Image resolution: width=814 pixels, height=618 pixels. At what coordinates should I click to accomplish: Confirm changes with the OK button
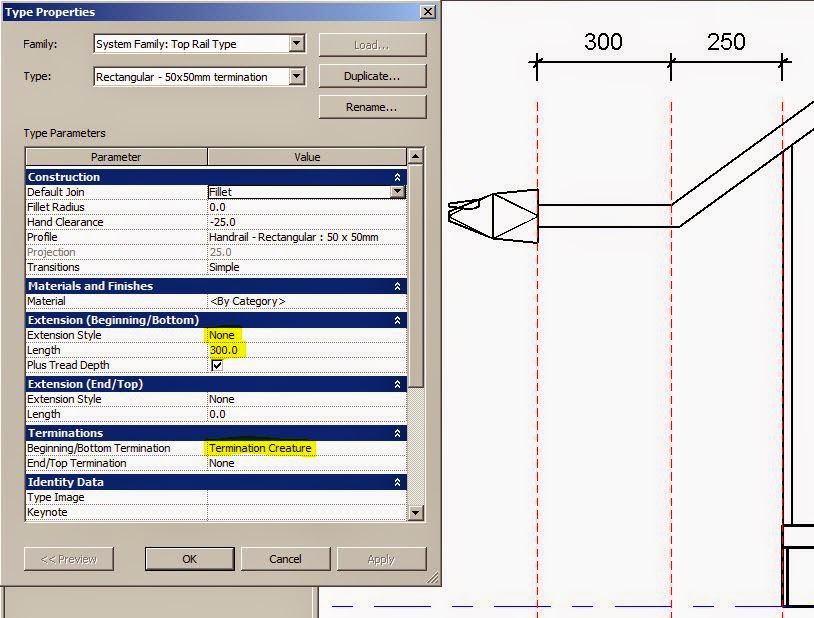pos(189,559)
